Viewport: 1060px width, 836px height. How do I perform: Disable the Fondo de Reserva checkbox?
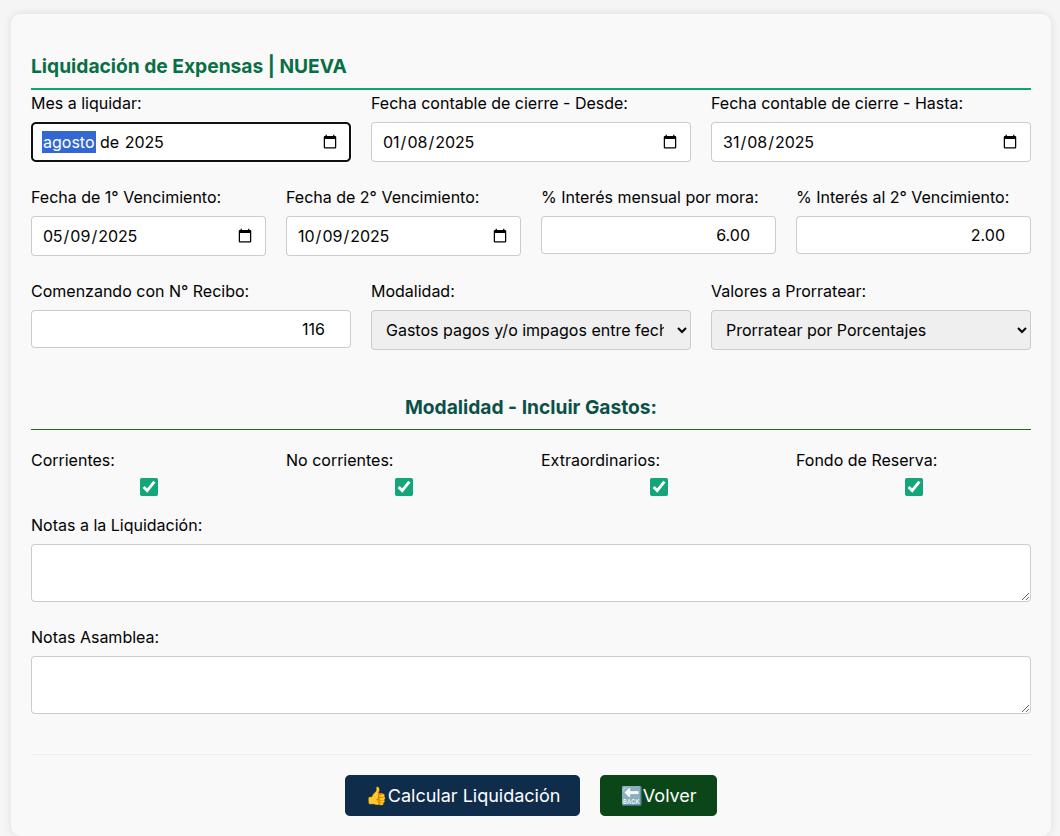pyautogui.click(x=914, y=487)
